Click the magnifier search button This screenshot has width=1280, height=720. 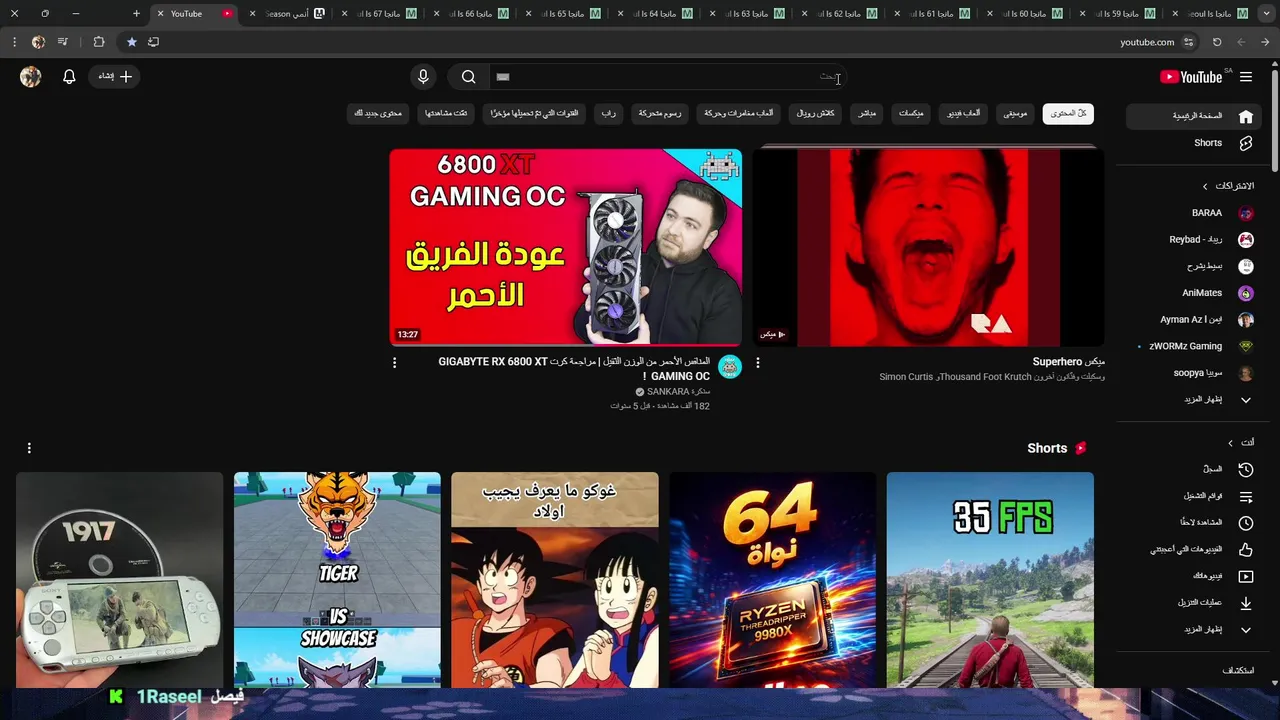coord(468,77)
